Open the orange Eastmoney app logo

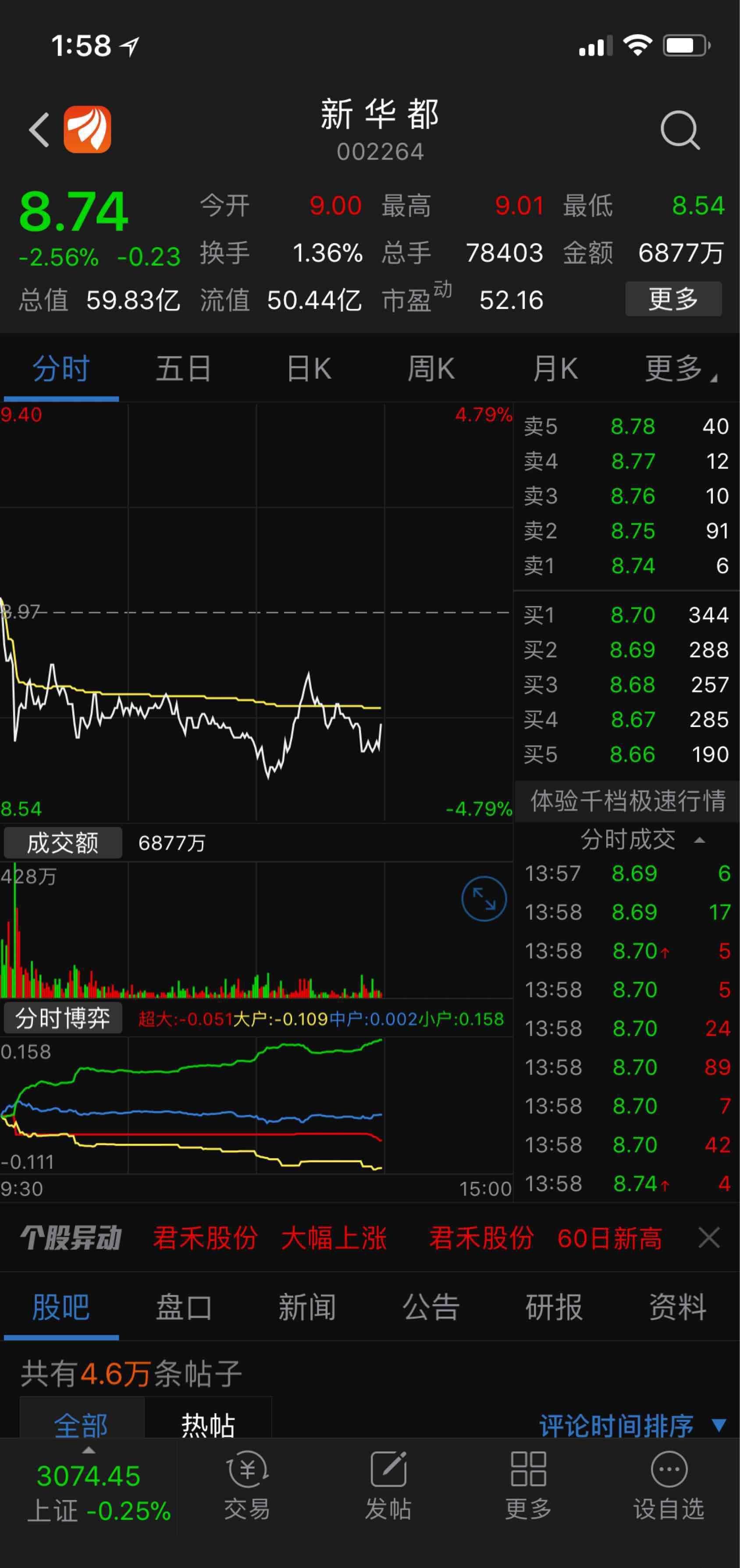88,129
